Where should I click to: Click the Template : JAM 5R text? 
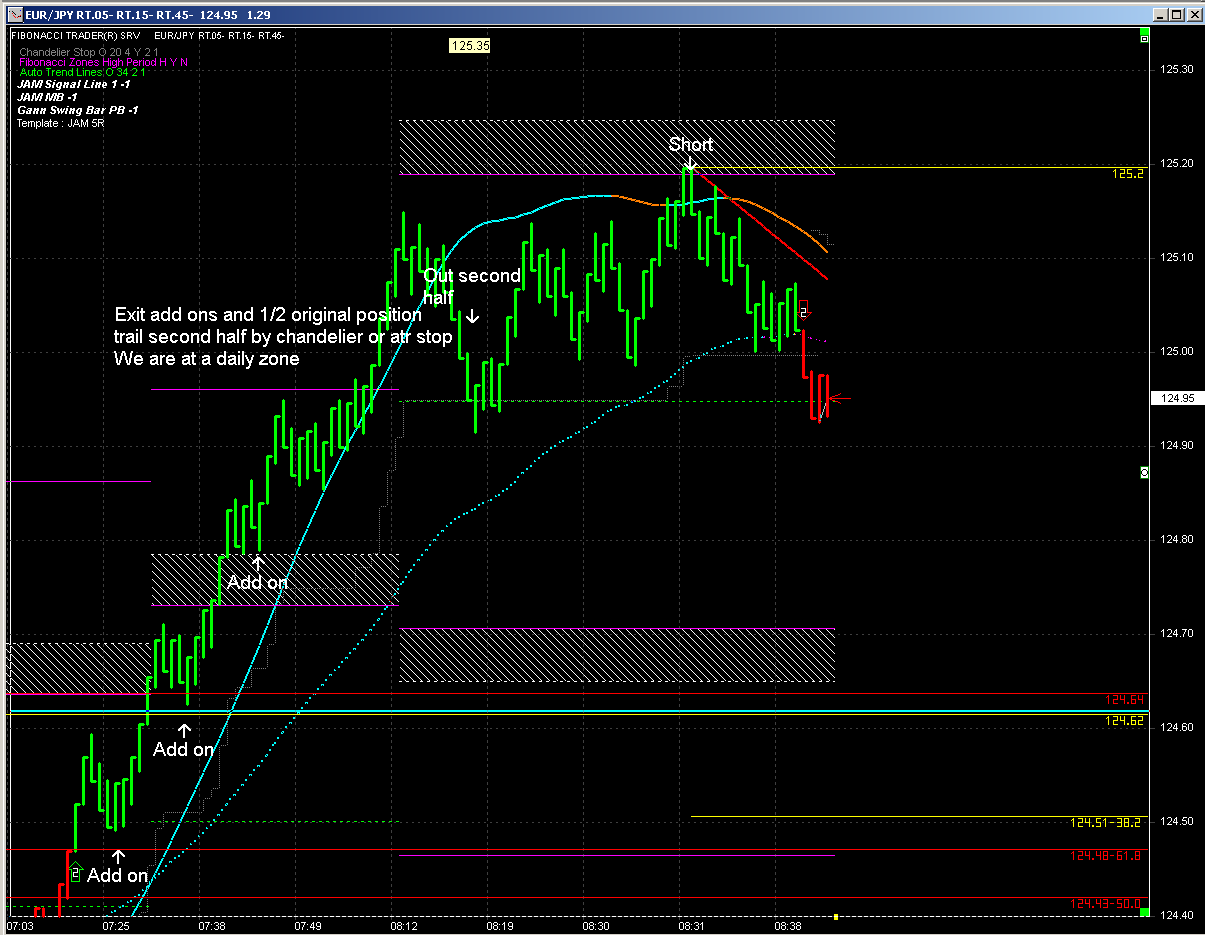pos(61,122)
